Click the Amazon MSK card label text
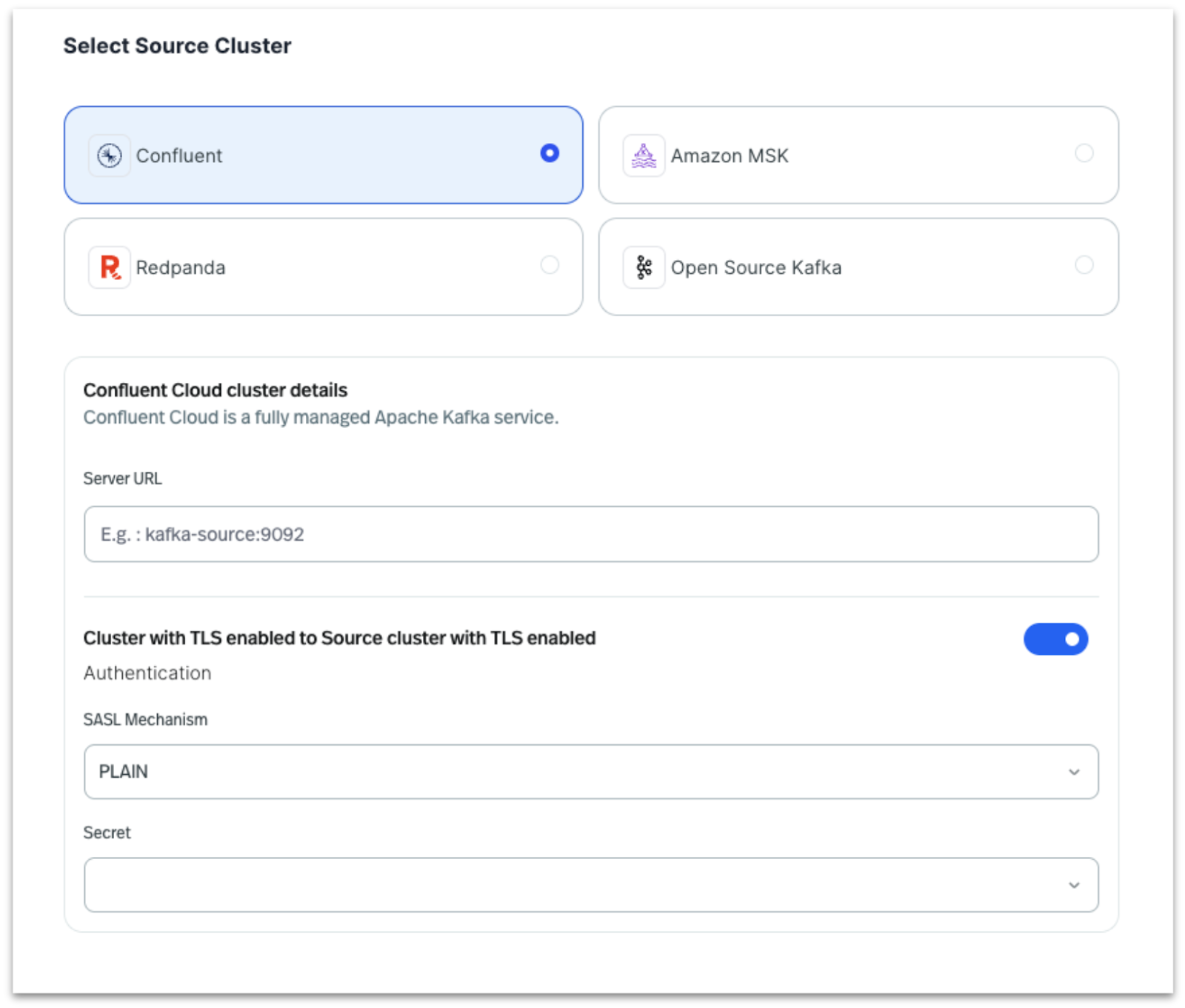The width and height of the screenshot is (1185, 1008). 729,156
